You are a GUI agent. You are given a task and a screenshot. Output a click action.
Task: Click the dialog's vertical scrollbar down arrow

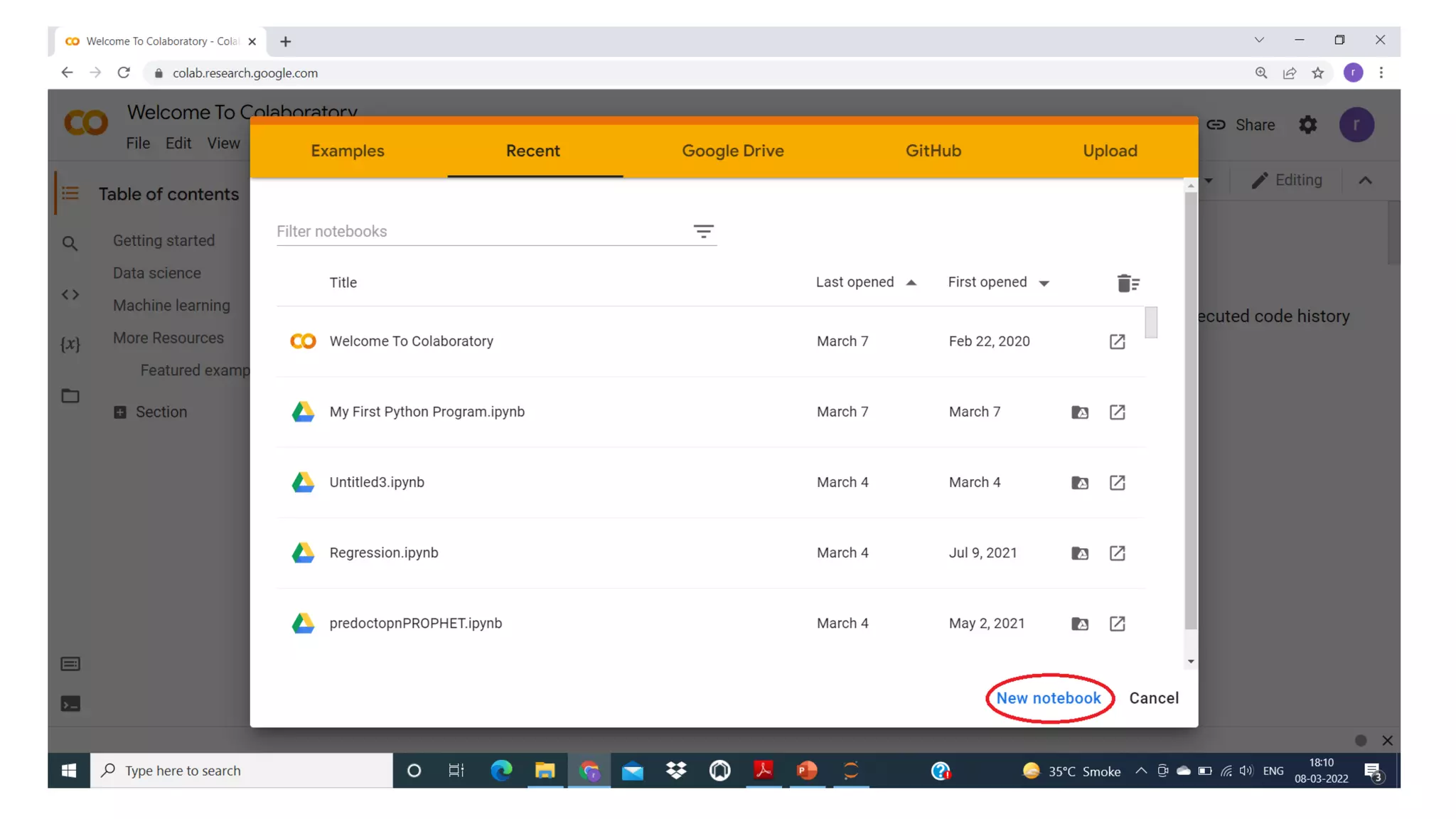tap(1191, 662)
